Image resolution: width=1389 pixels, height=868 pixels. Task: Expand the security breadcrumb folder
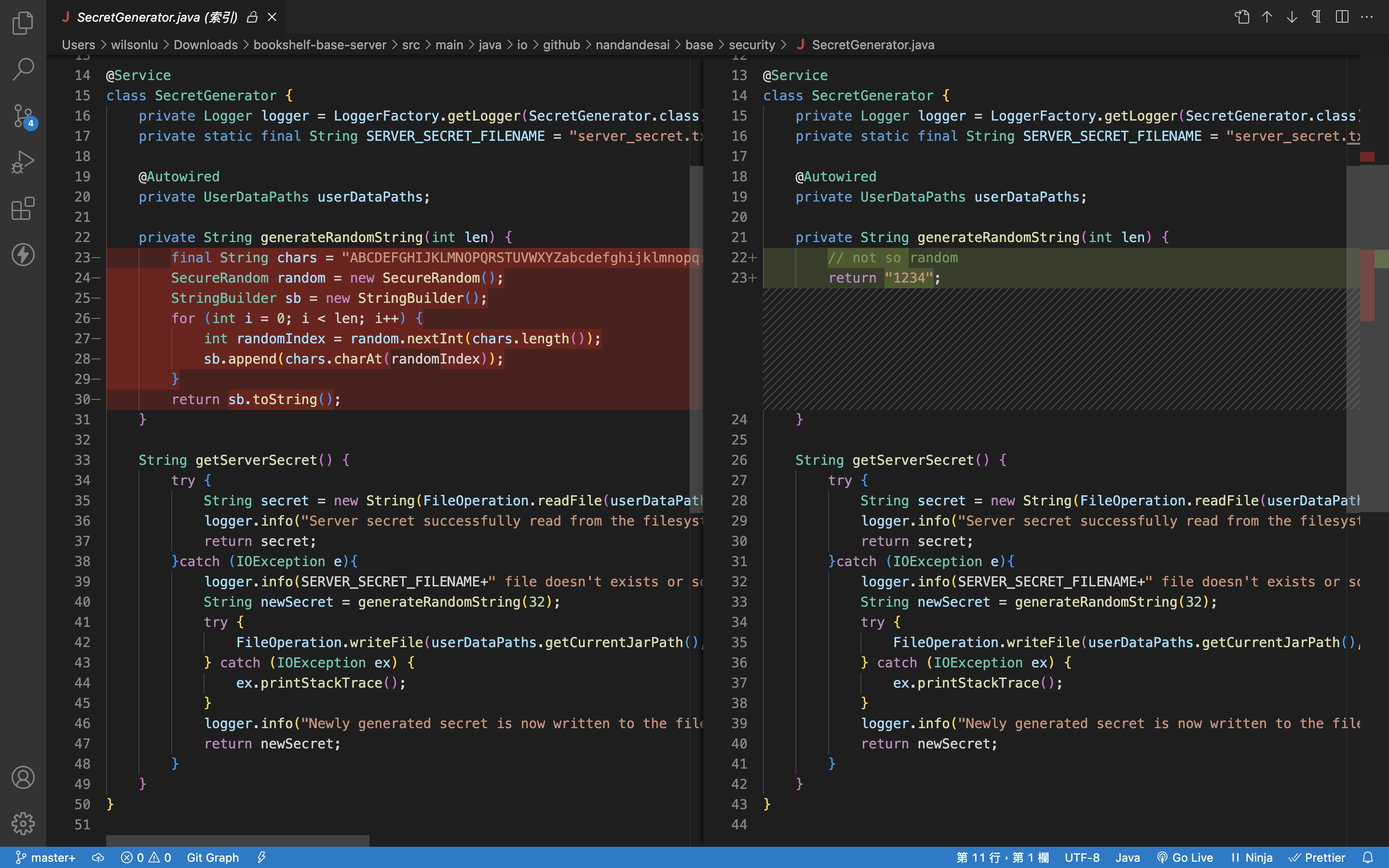(x=751, y=45)
